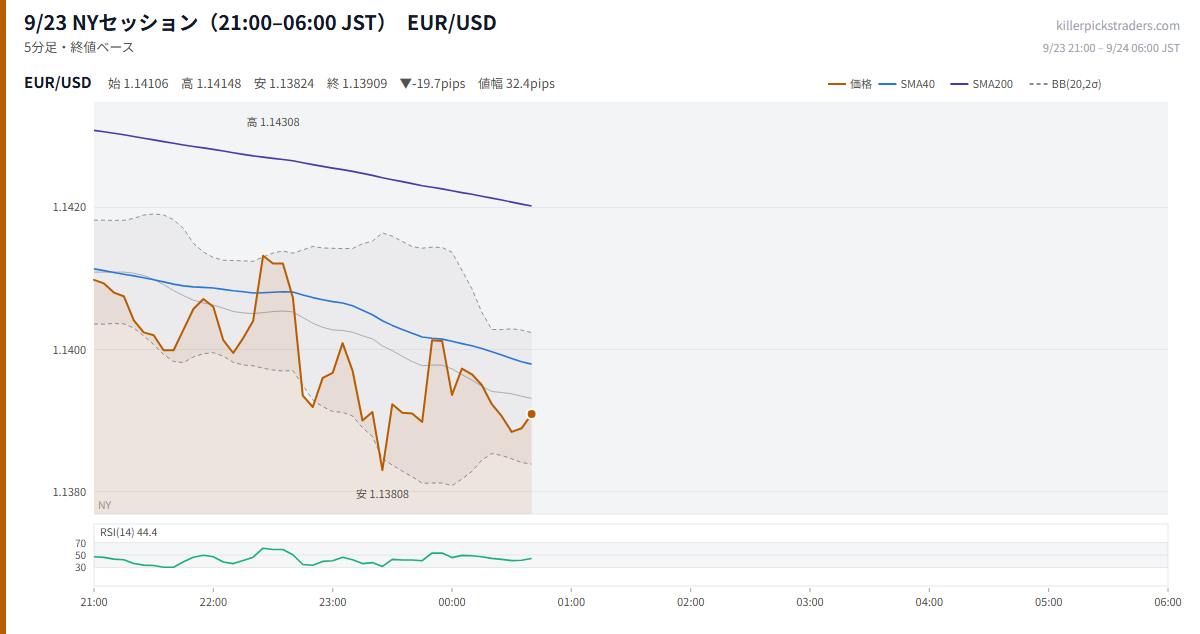Click the 01:00 x-axis tick label
1200x634 pixels.
(571, 602)
